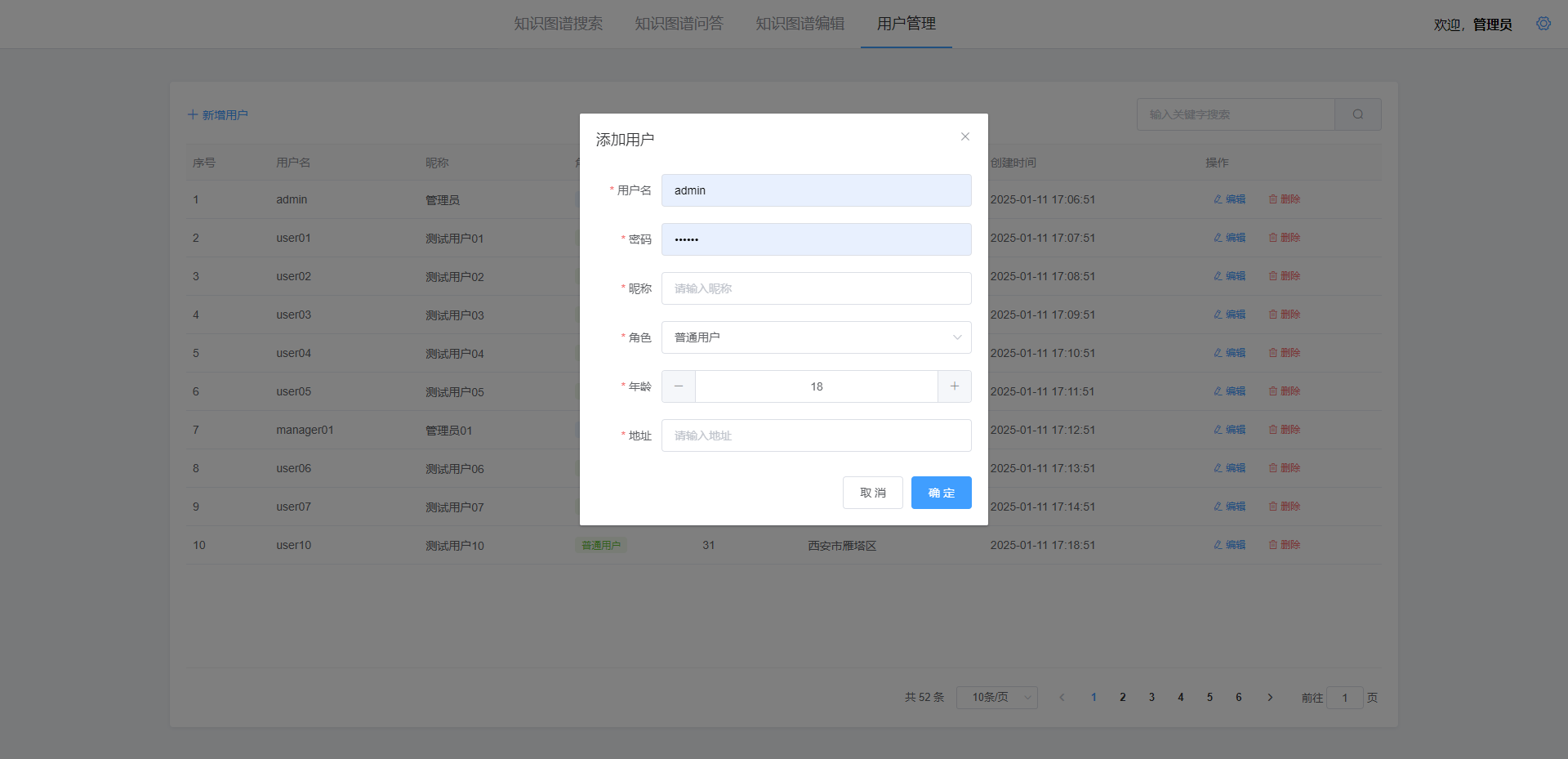Edit manager01 row

point(1230,430)
